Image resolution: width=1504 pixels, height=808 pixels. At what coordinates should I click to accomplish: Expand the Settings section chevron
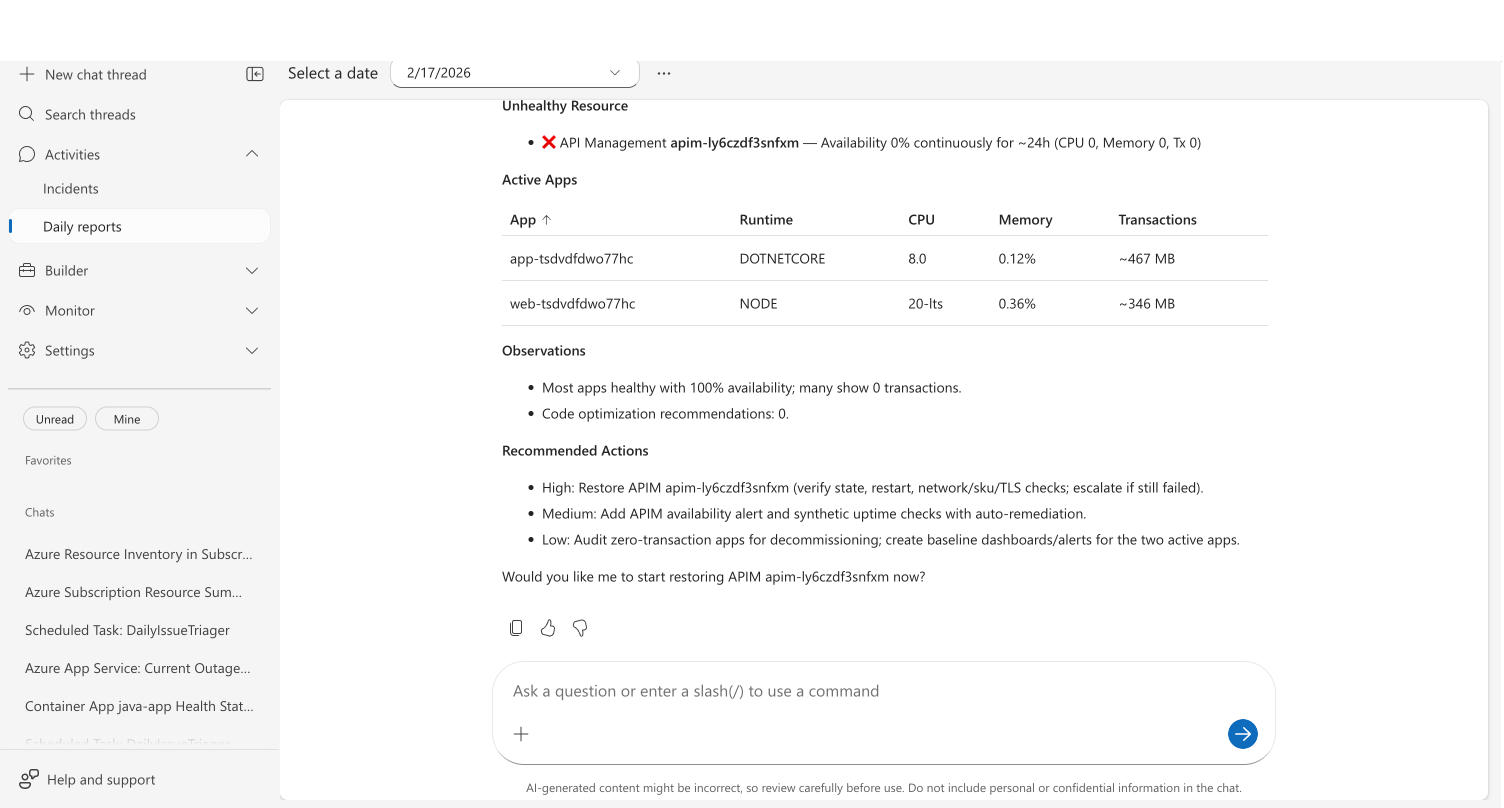click(252, 350)
